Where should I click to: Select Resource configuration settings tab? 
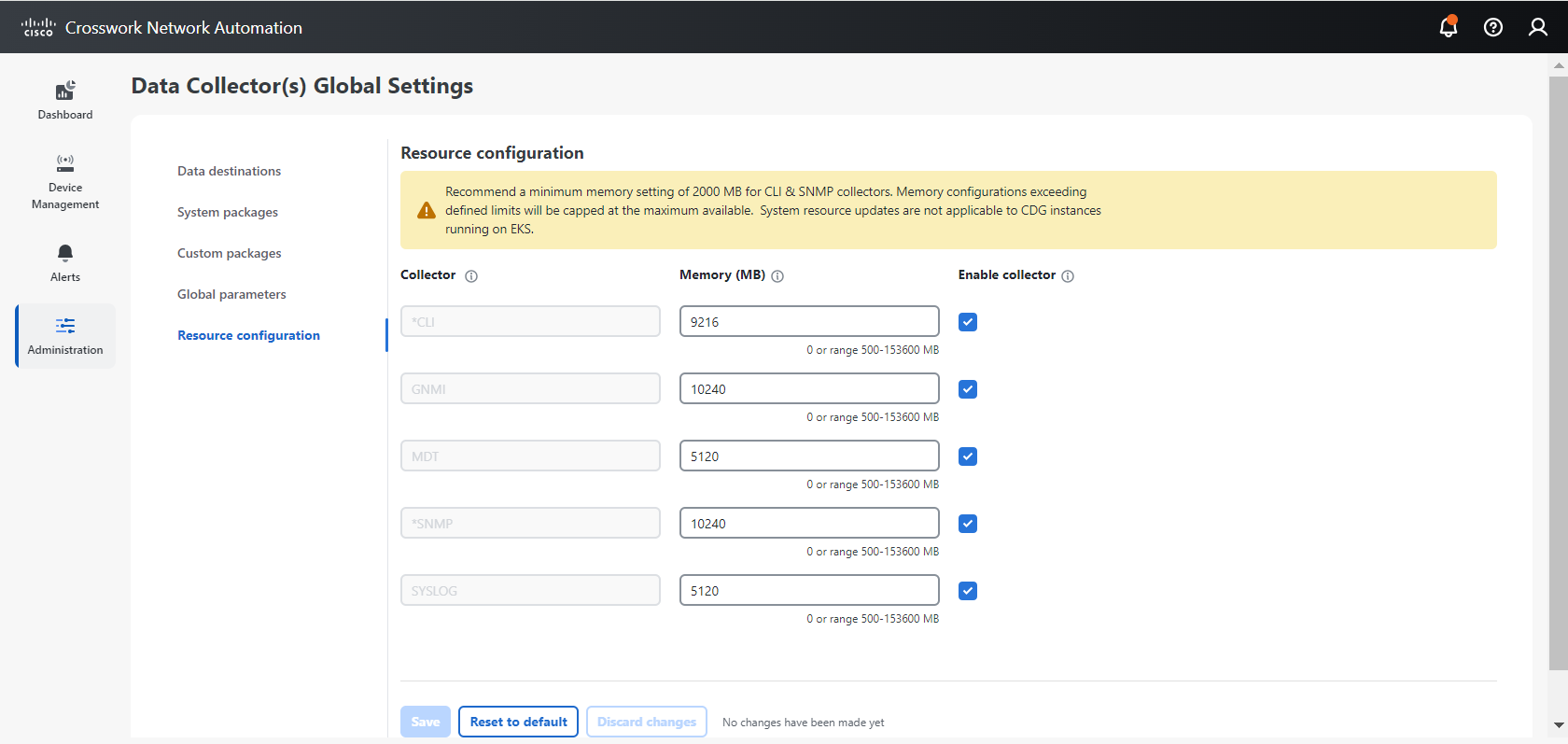(248, 335)
